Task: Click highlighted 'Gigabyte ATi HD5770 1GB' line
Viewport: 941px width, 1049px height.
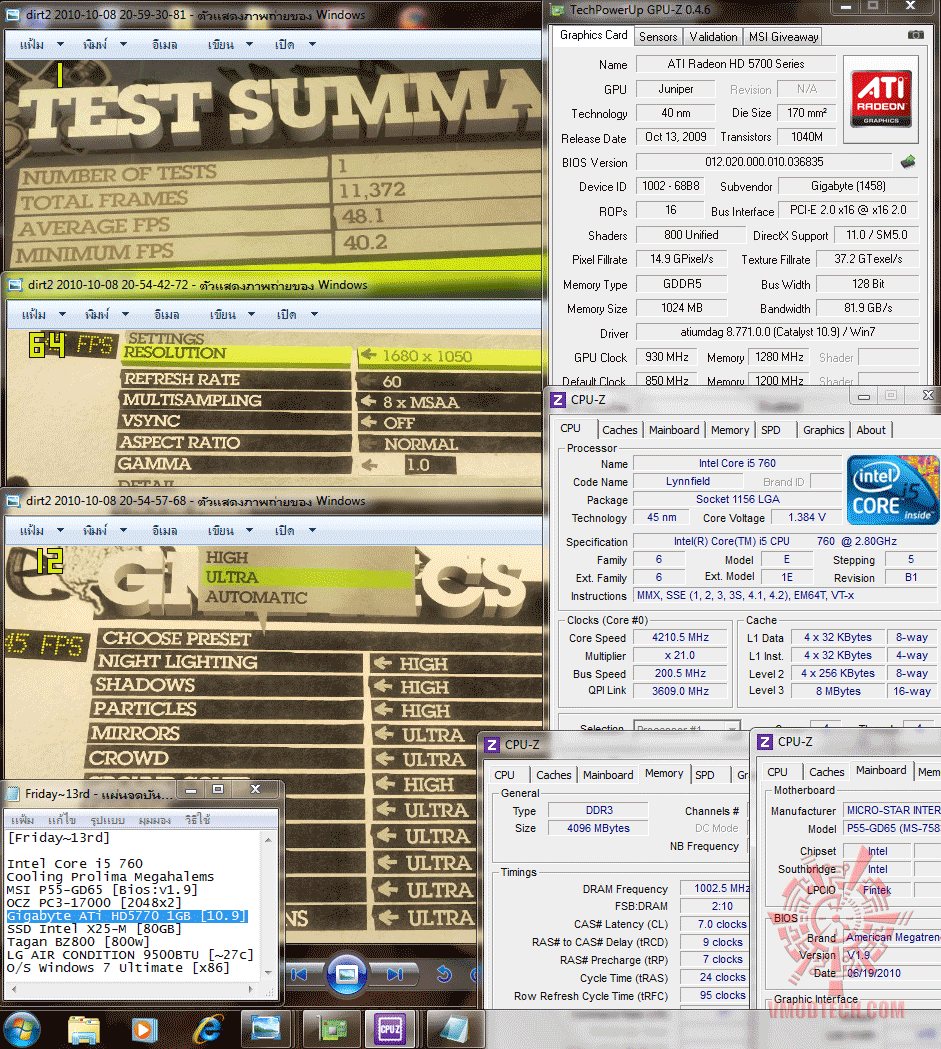Action: pyautogui.click(x=127, y=916)
